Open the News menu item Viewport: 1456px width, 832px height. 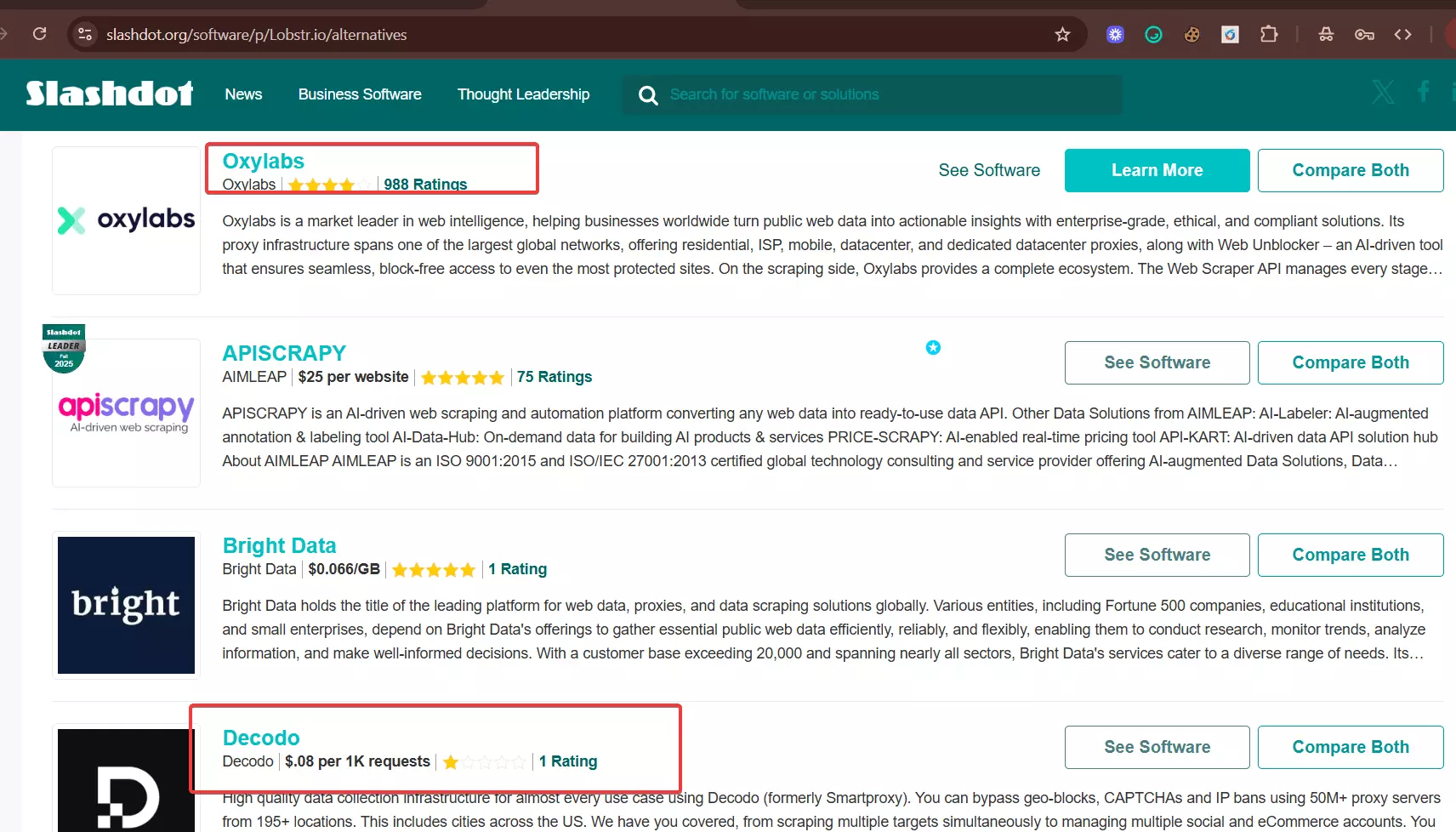tap(243, 94)
